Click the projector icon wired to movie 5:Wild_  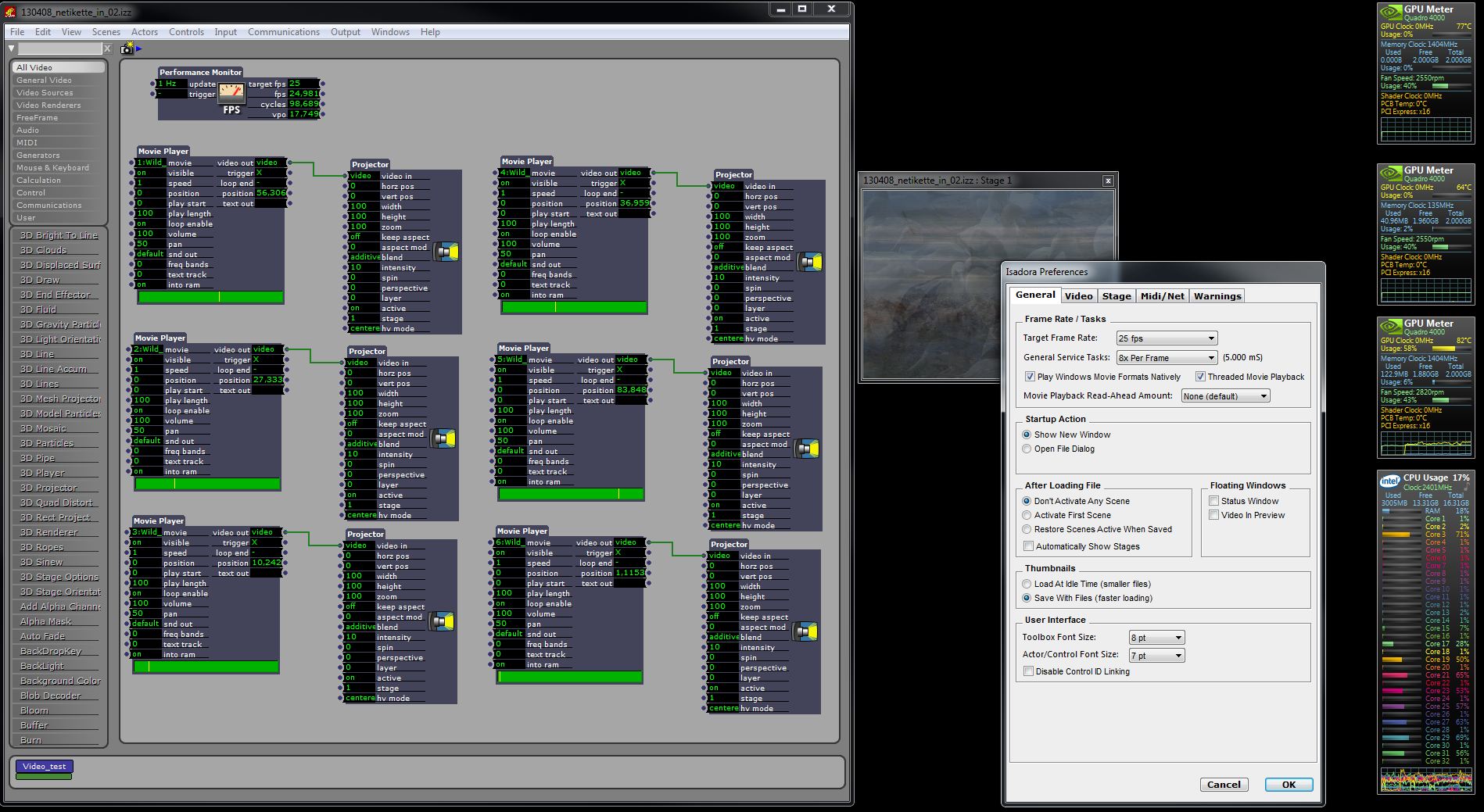coord(807,449)
